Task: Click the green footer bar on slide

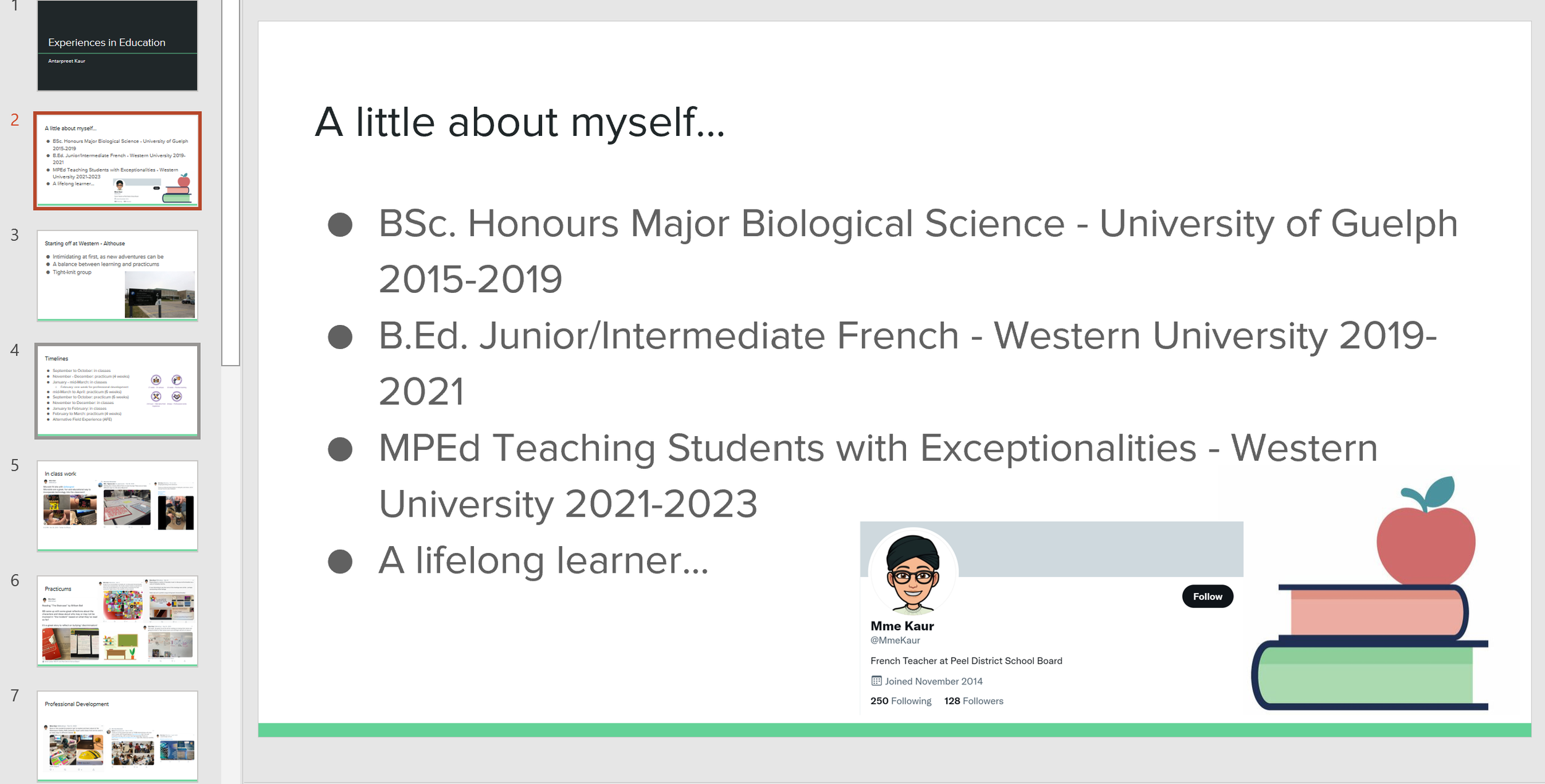Action: click(894, 730)
